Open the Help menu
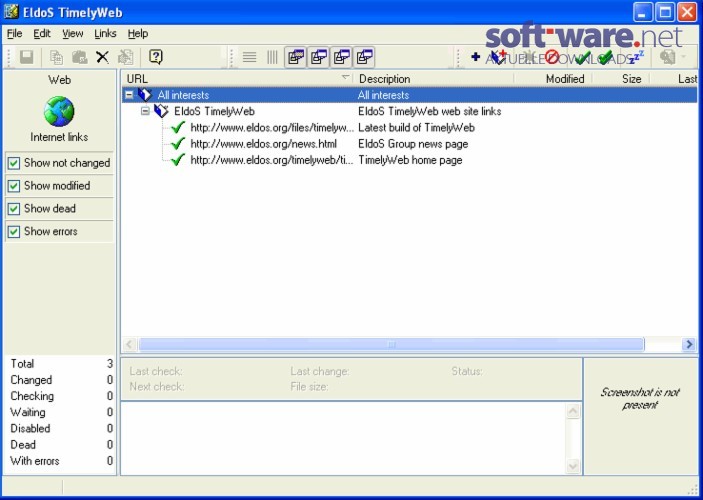 tap(138, 34)
